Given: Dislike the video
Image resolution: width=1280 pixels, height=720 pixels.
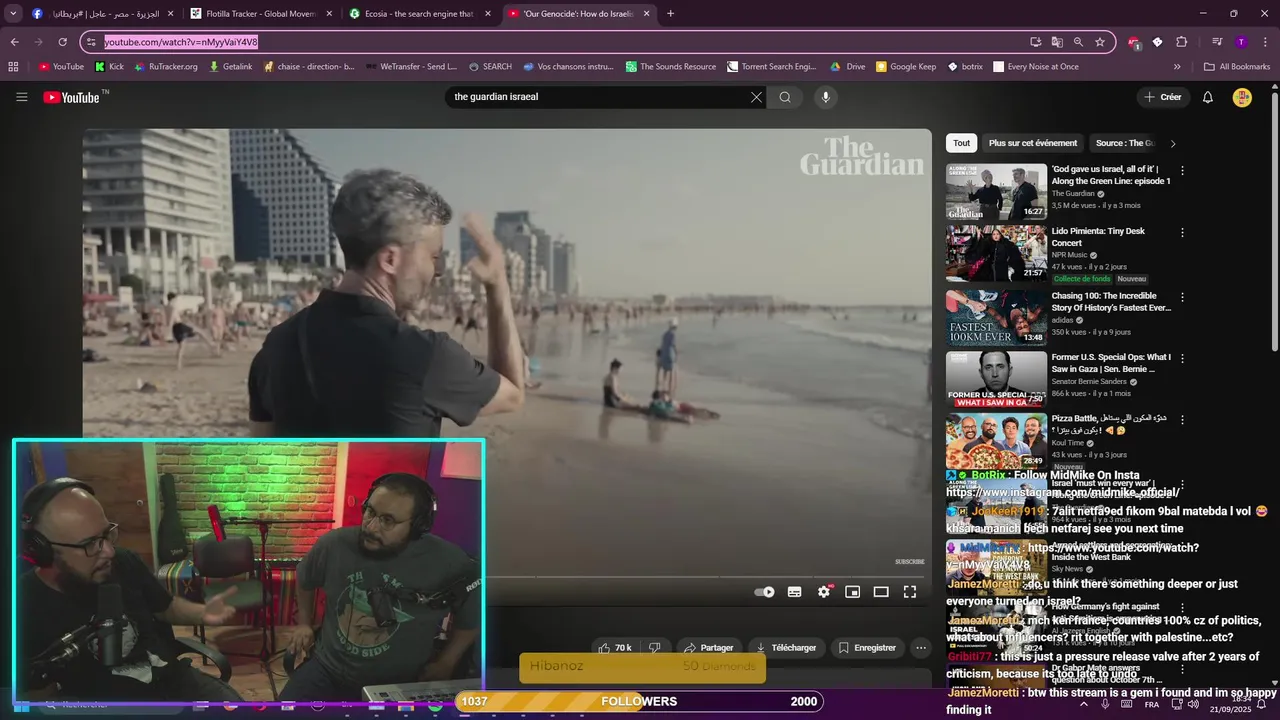Looking at the screenshot, I should [x=655, y=648].
